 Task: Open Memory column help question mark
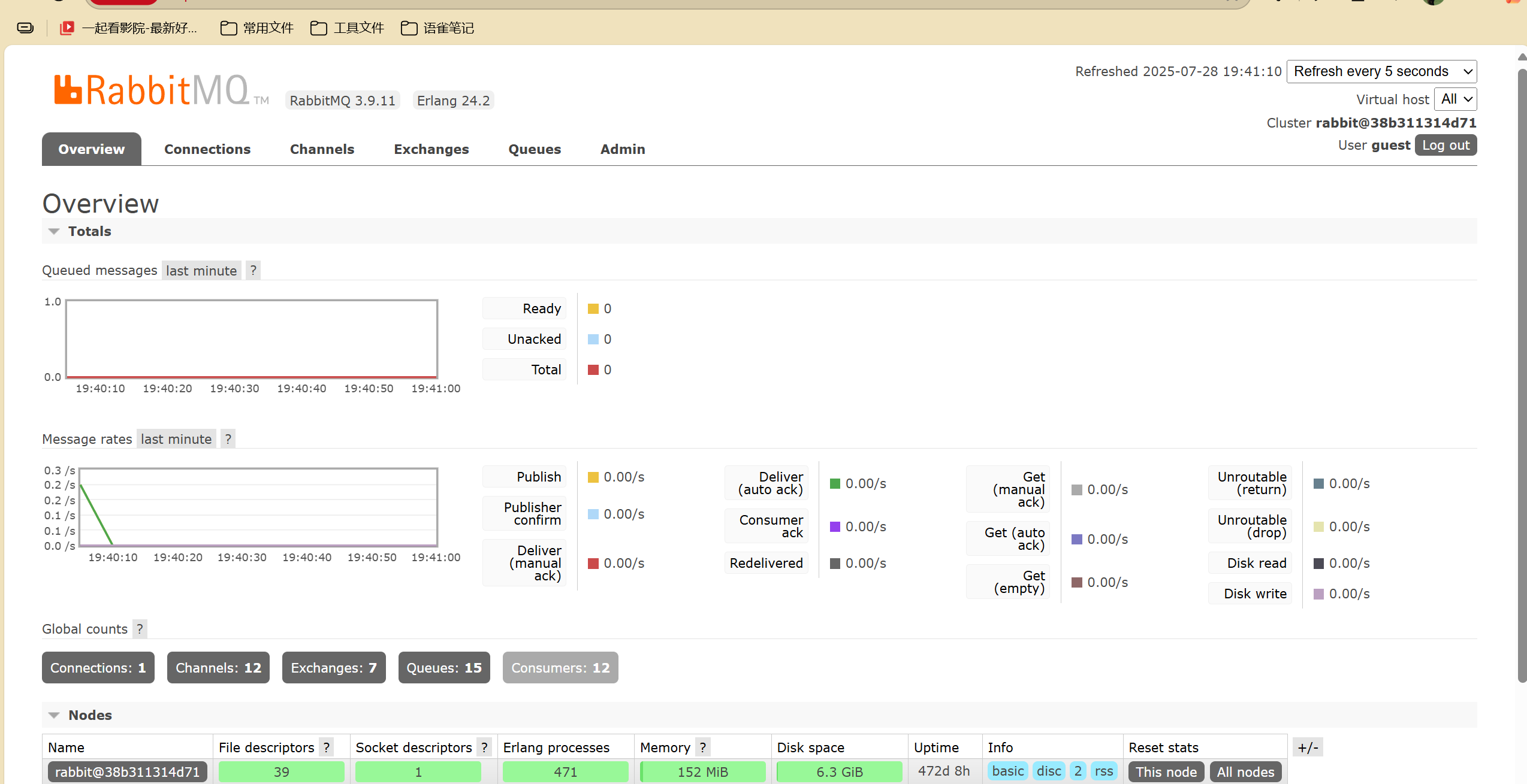[x=703, y=747]
